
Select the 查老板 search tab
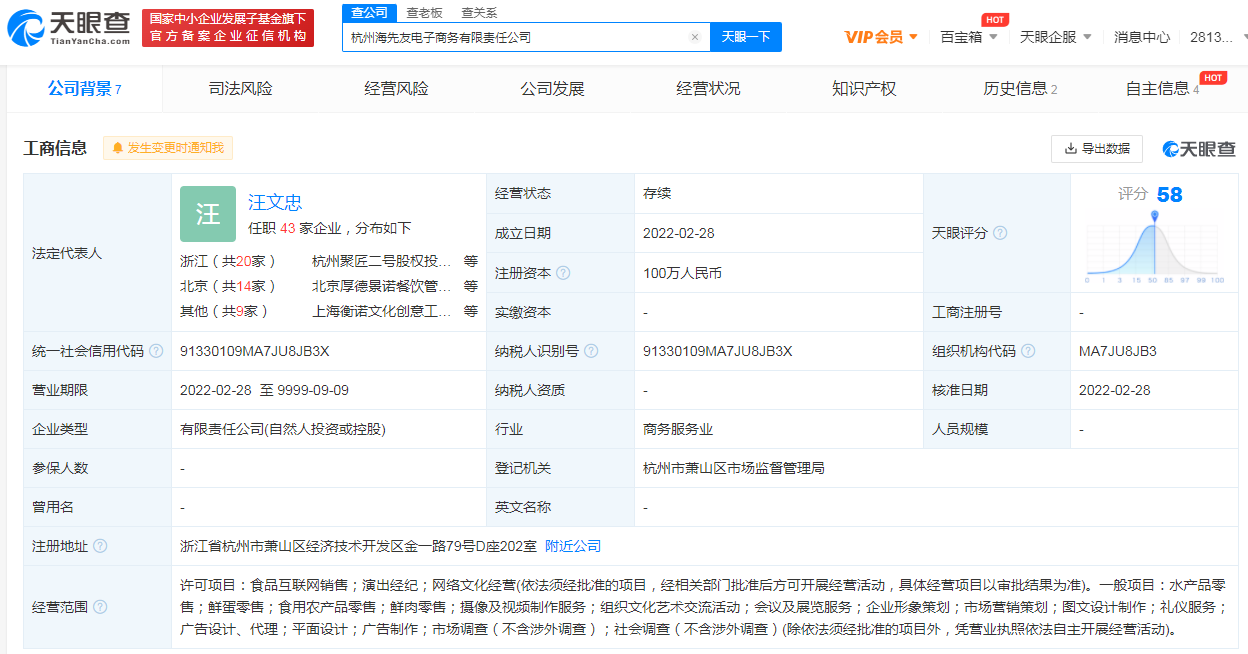click(x=425, y=13)
